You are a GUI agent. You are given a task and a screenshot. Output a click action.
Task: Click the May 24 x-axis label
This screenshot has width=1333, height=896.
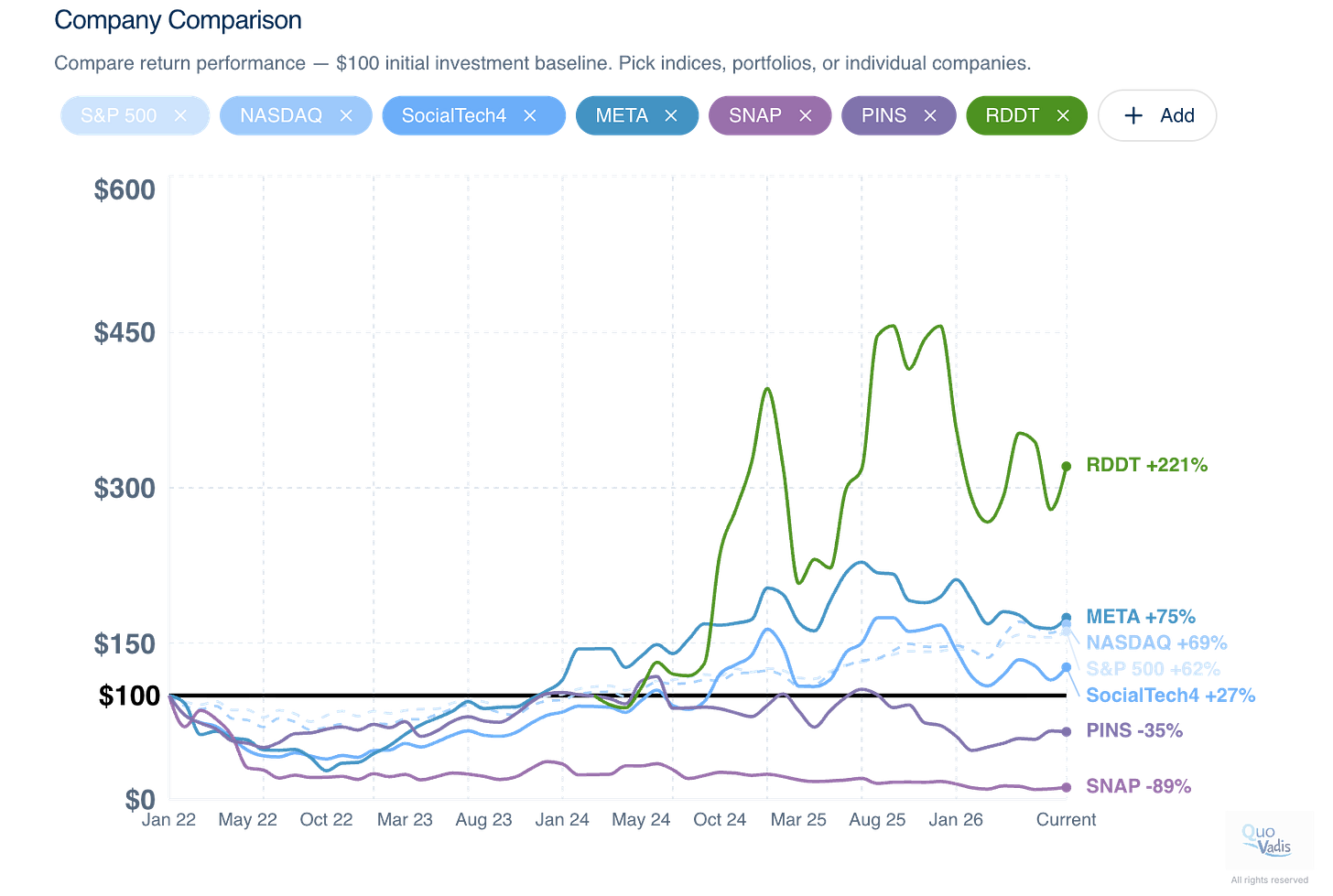[x=641, y=819]
